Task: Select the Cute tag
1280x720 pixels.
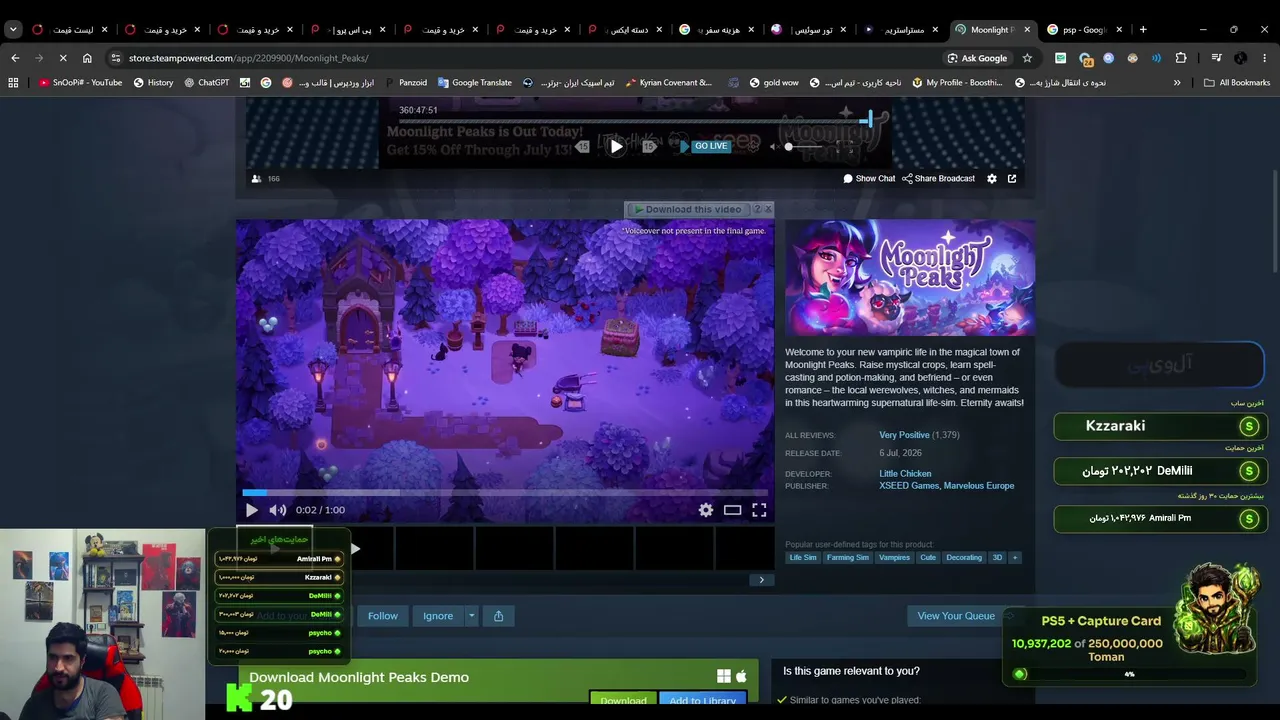Action: point(928,558)
